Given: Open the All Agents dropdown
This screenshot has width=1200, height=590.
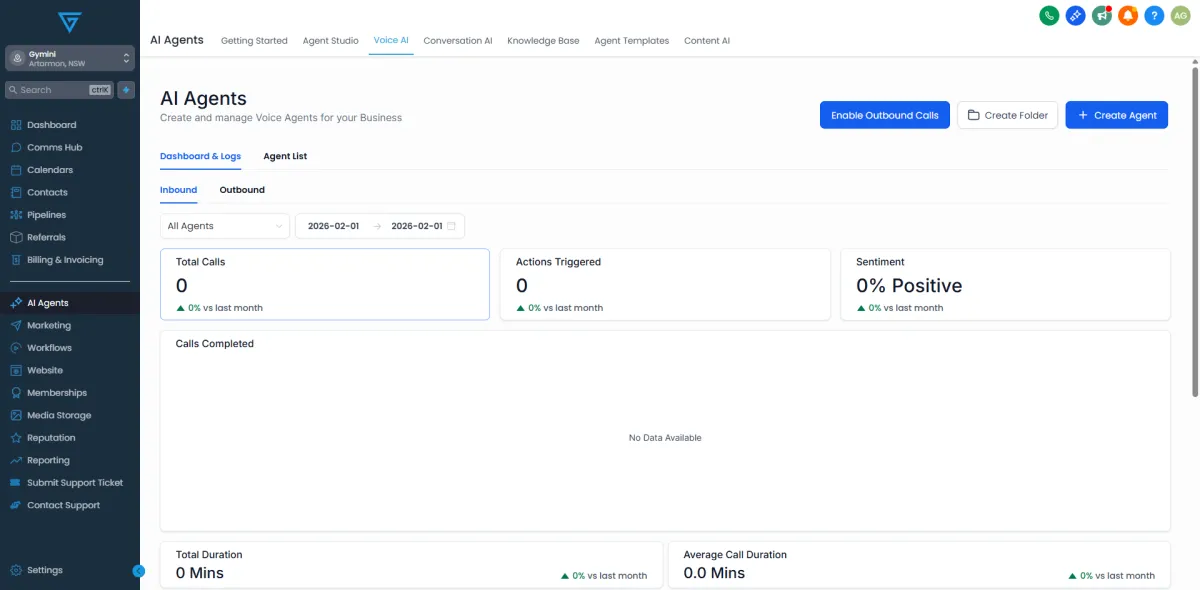Looking at the screenshot, I should pyautogui.click(x=224, y=225).
